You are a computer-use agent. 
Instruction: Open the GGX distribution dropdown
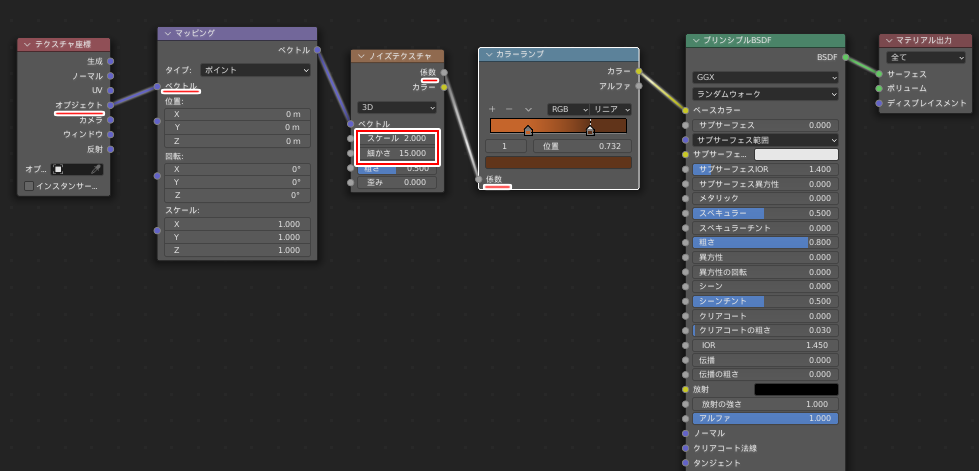765,77
